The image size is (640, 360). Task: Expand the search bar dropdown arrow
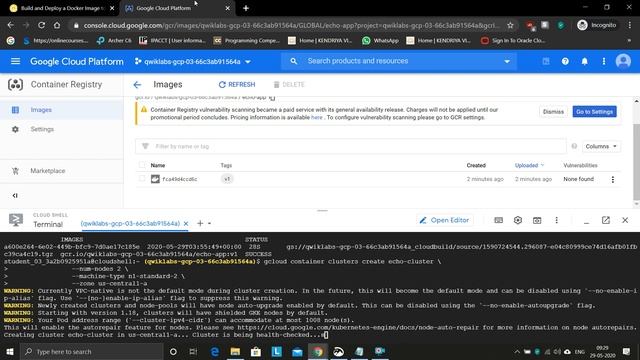pyautogui.click(x=507, y=62)
